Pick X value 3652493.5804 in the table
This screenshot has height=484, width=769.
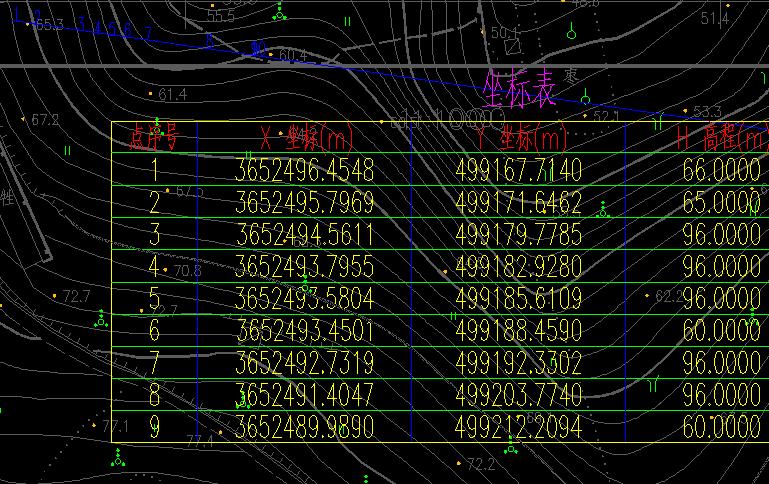[305, 299]
